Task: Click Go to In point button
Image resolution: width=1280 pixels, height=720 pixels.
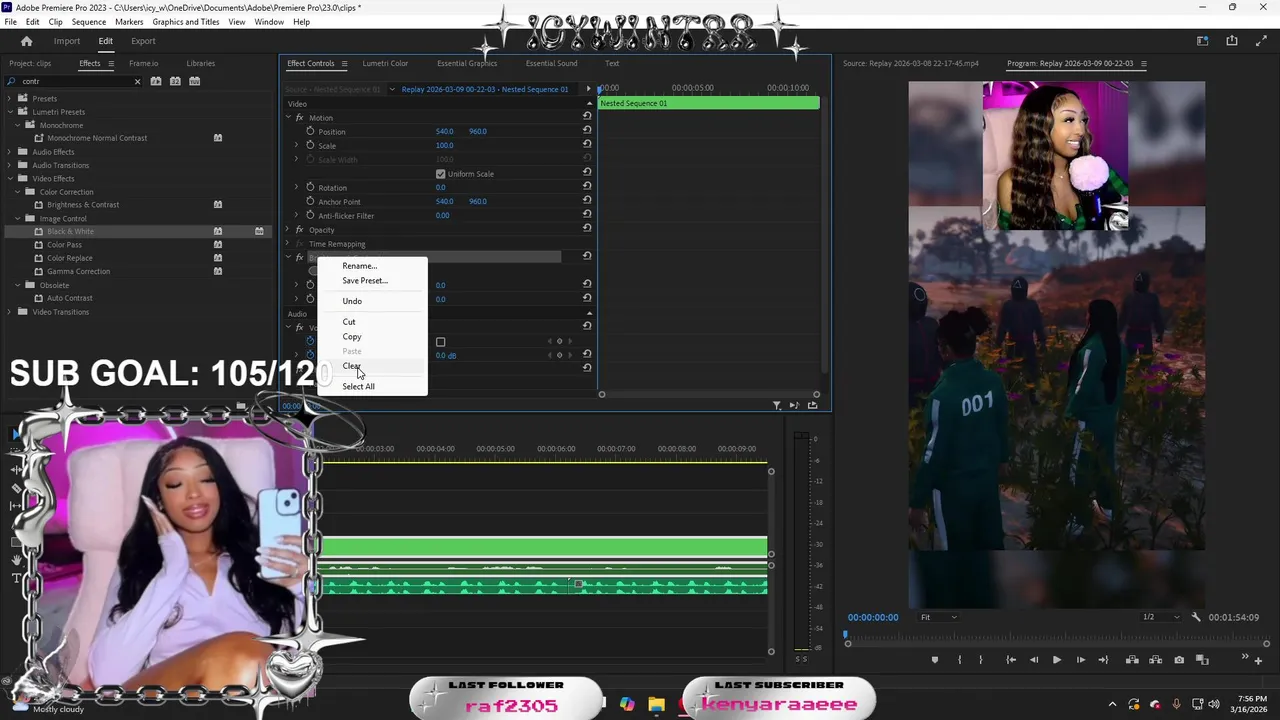Action: point(1011,660)
